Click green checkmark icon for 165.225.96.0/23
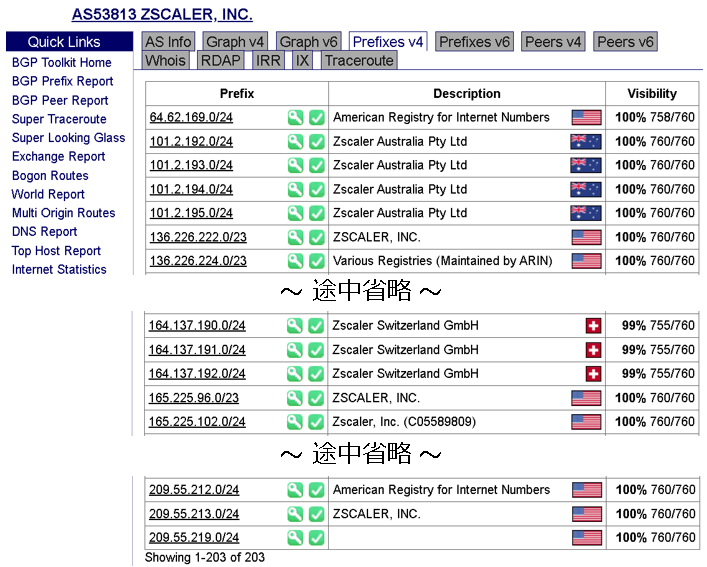 316,398
